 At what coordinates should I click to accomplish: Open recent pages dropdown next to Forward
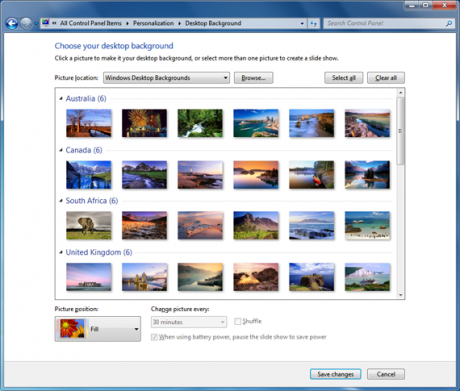pyautogui.click(x=36, y=24)
